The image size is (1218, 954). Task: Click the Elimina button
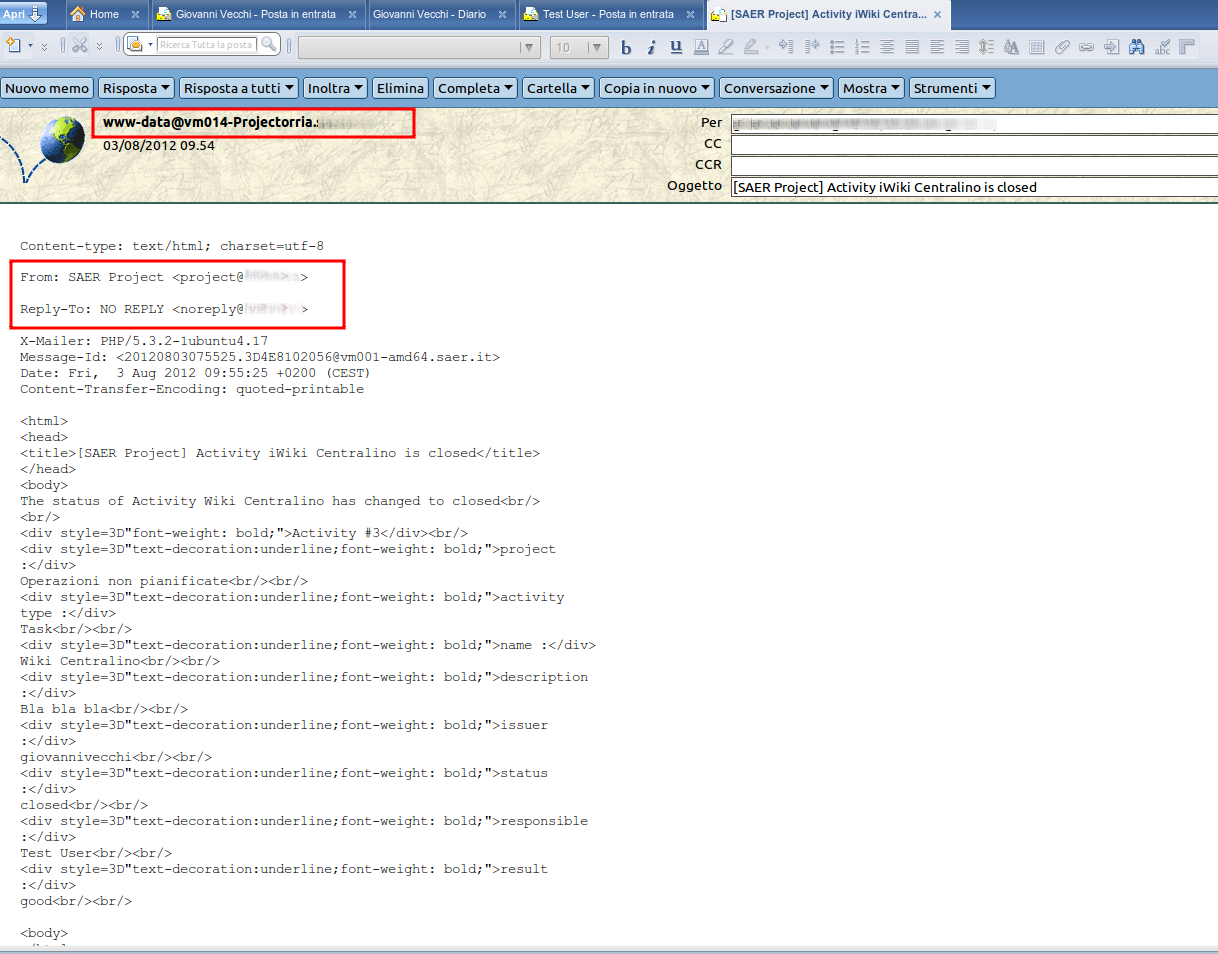(x=400, y=88)
